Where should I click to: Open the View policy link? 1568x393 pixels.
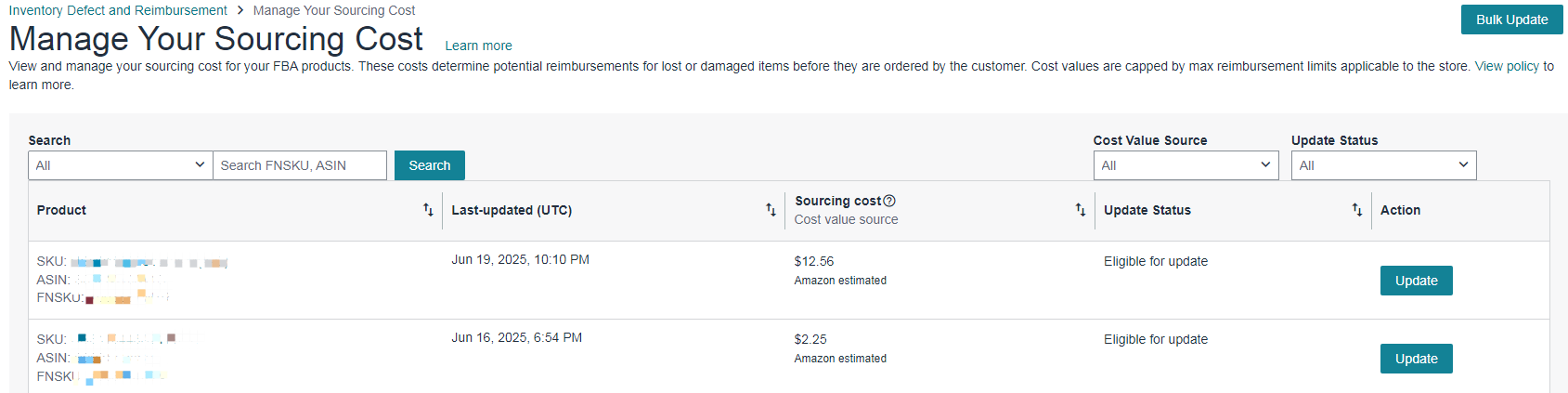coord(1507,66)
